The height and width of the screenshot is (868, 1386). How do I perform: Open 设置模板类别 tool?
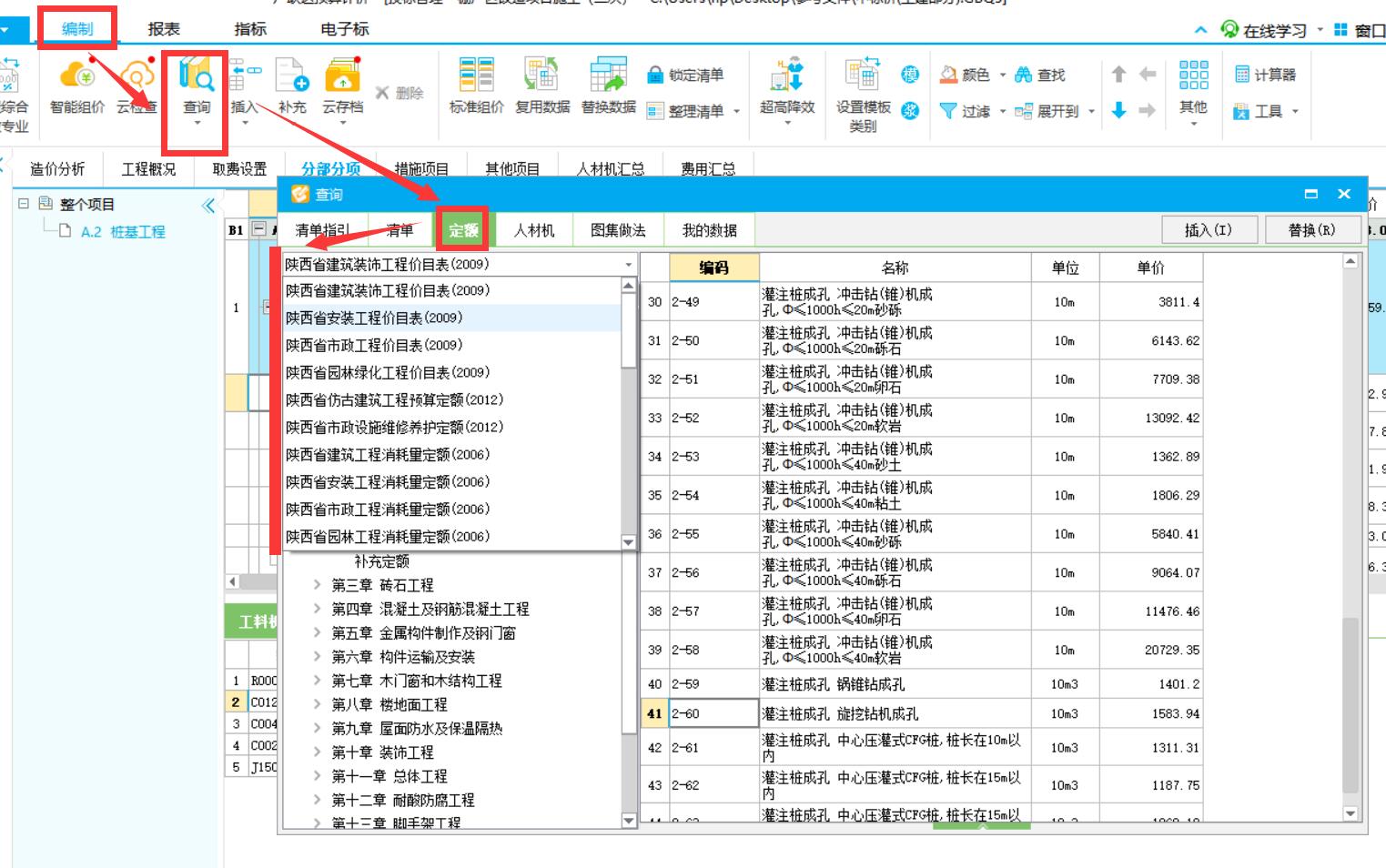pyautogui.click(x=863, y=95)
